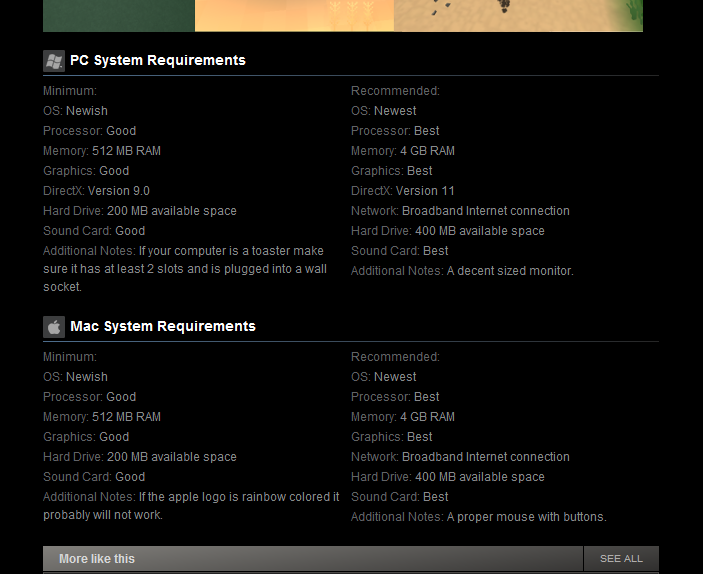
Task: Click the PC System Requirements heading
Action: click(x=158, y=61)
